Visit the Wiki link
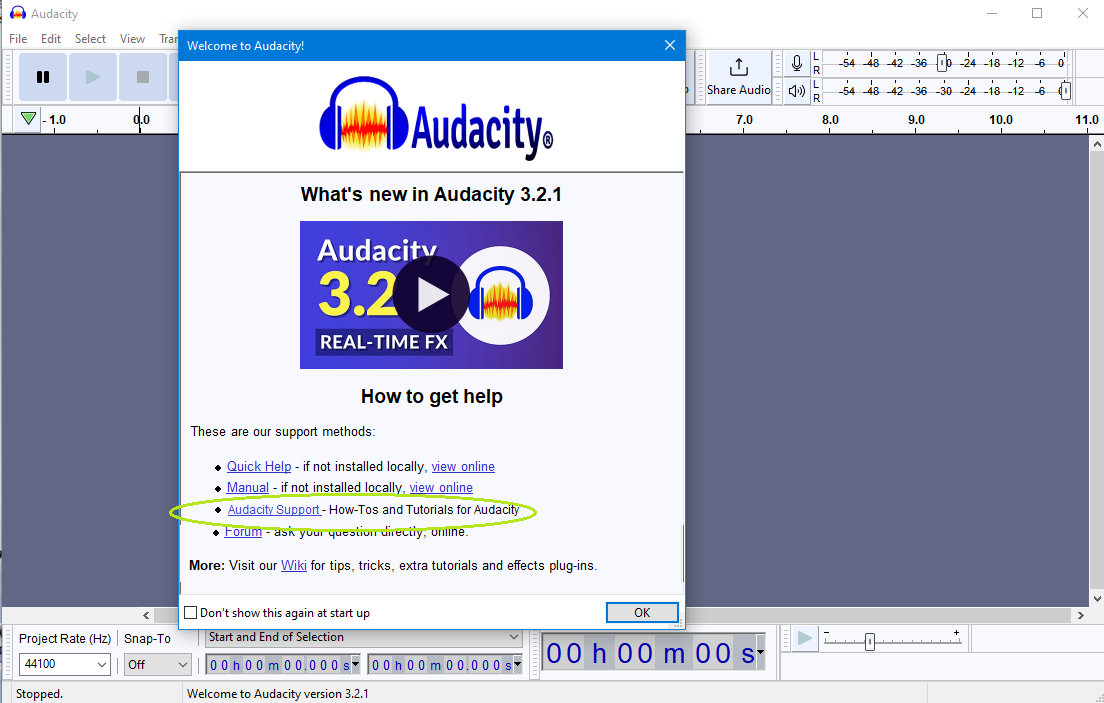Image resolution: width=1104 pixels, height=703 pixels. [x=294, y=565]
